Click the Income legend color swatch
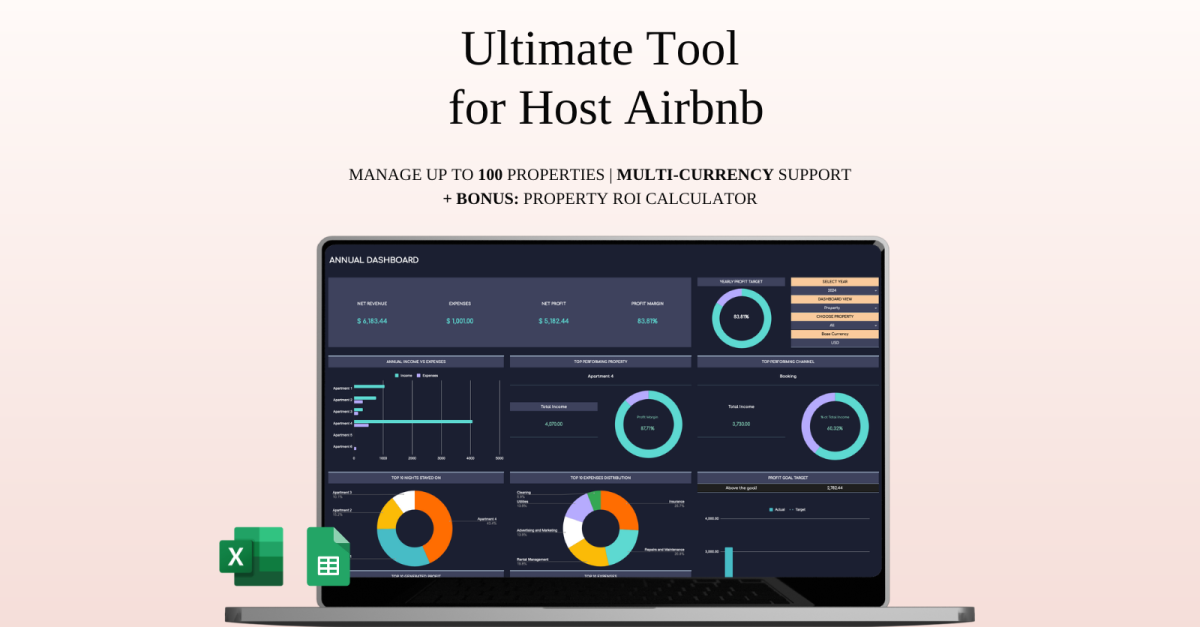This screenshot has width=1200, height=627. 398,375
